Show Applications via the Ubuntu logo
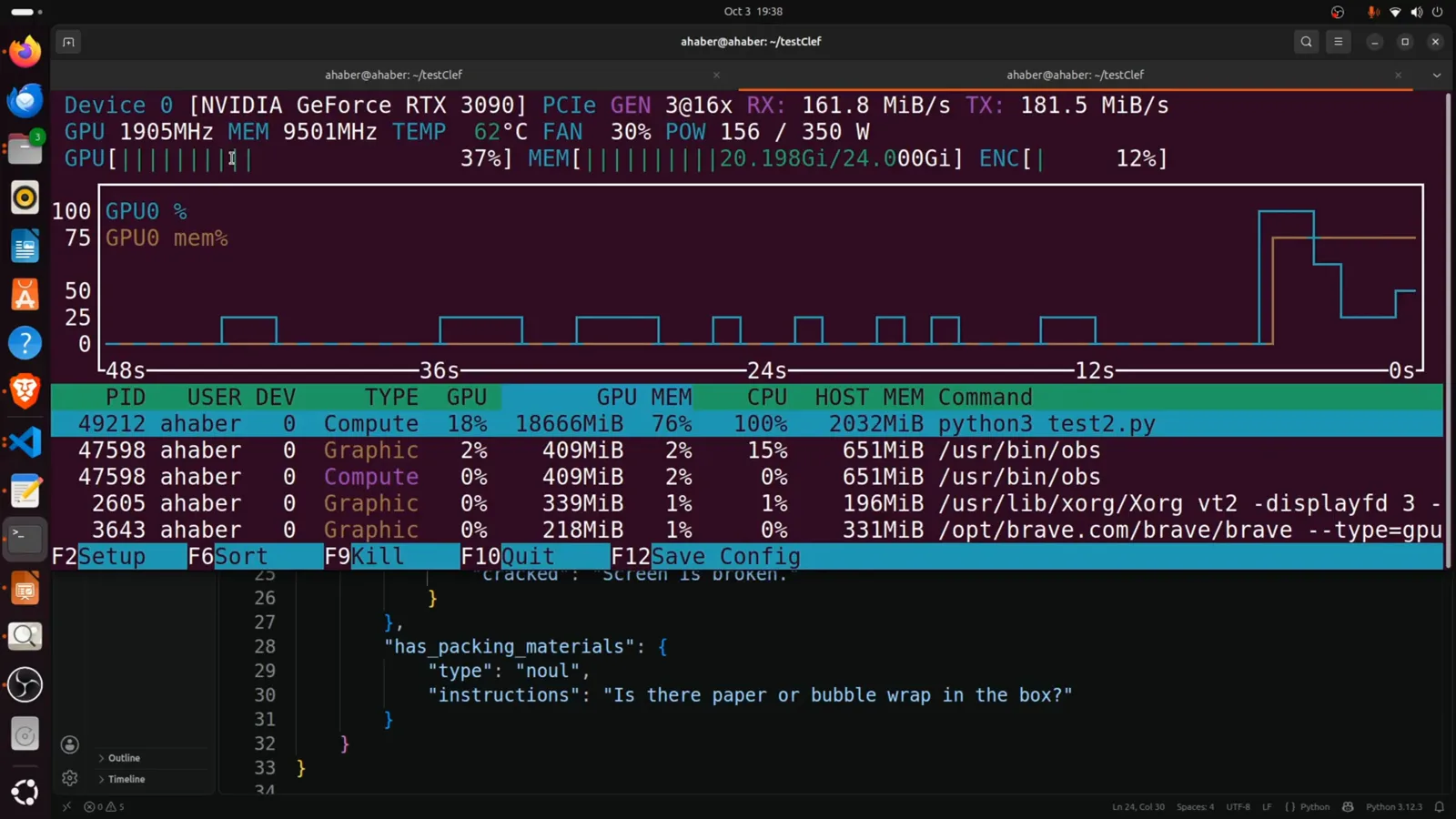The width and height of the screenshot is (1456, 819). pyautogui.click(x=25, y=792)
